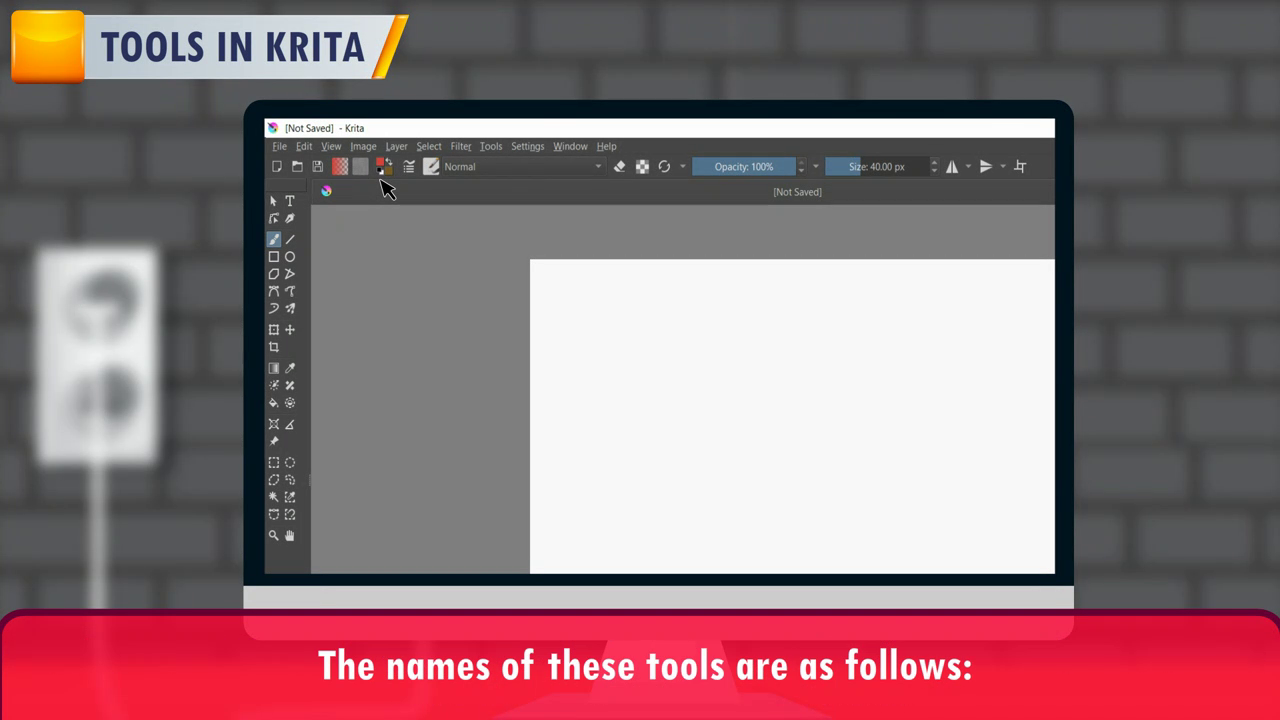Select the Contiguous Selection magic wand

(x=273, y=497)
